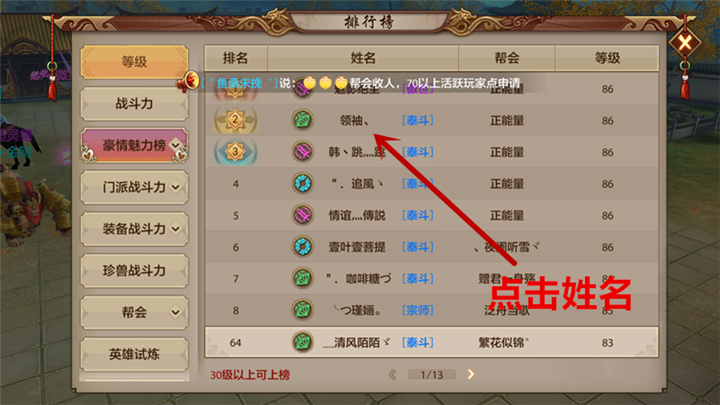The height and width of the screenshot is (405, 720).
Task: Expand the 门派战斗力 dropdown arrow
Action: (x=175, y=187)
